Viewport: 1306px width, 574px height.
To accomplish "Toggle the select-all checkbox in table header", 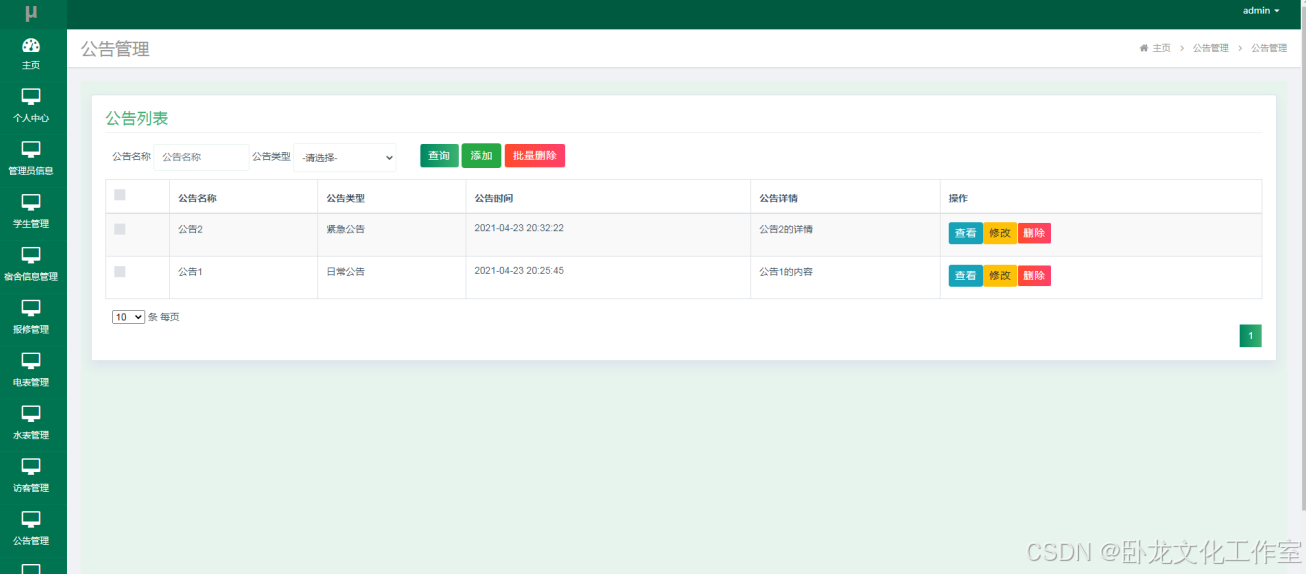I will click(120, 195).
